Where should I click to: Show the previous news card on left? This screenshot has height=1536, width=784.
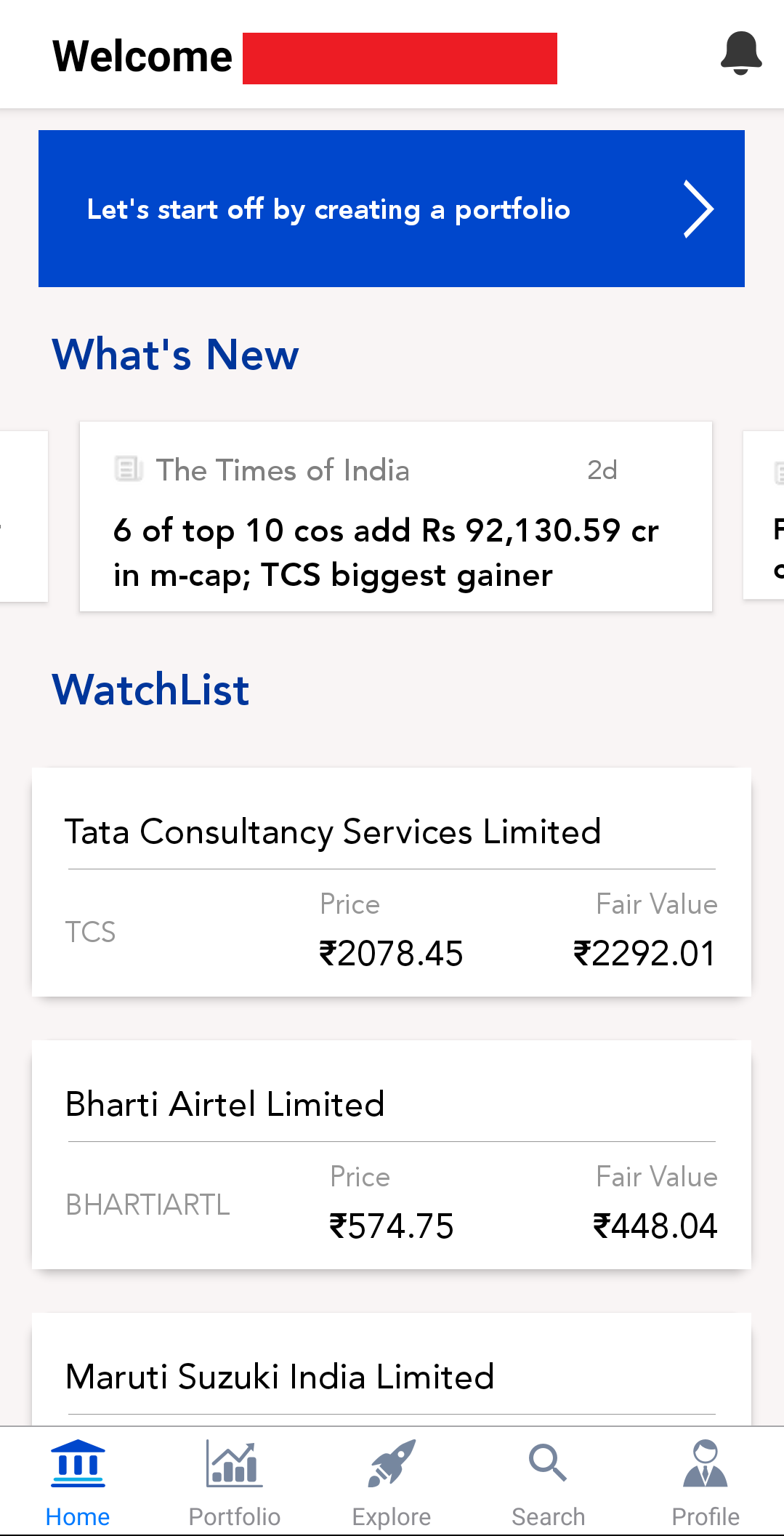click(22, 516)
